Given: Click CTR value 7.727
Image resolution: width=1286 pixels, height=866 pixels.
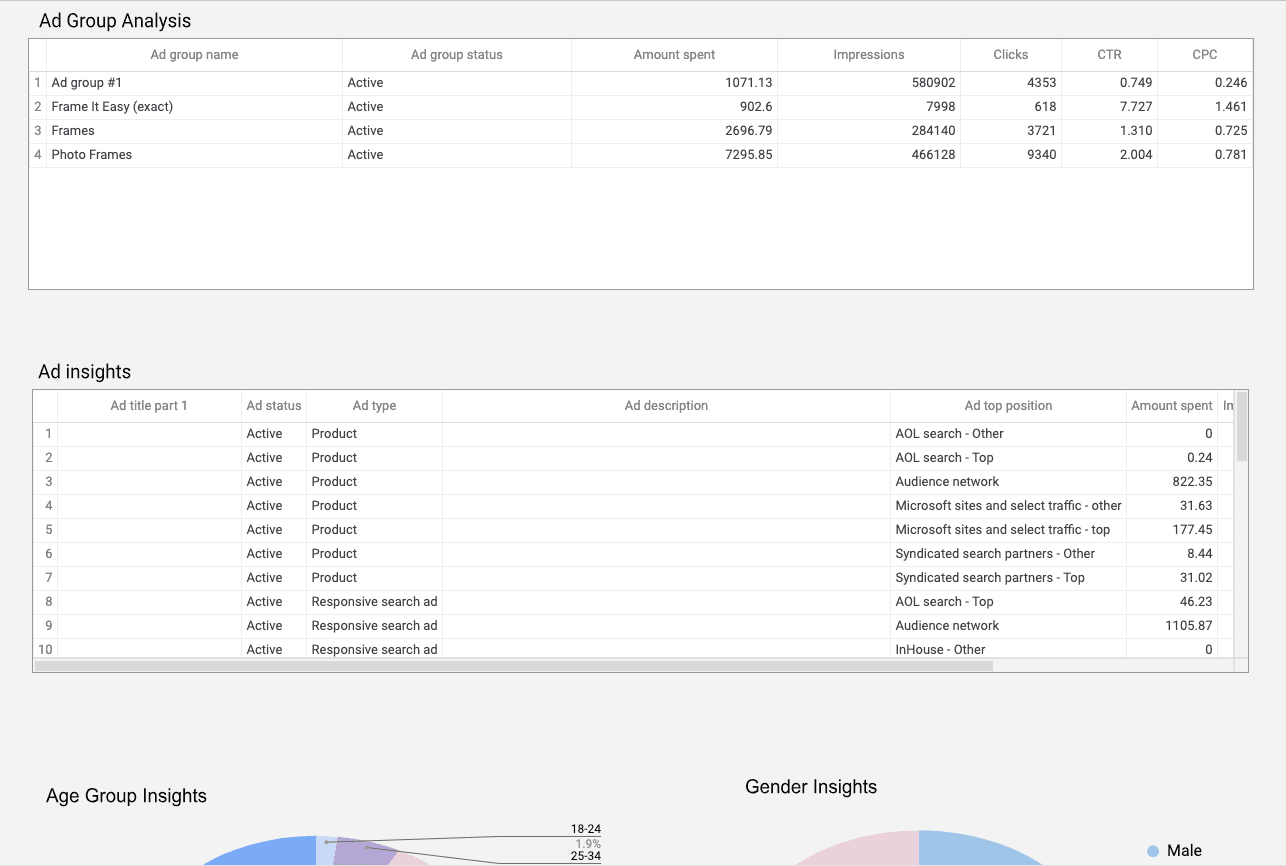Looking at the screenshot, I should [x=1136, y=107].
